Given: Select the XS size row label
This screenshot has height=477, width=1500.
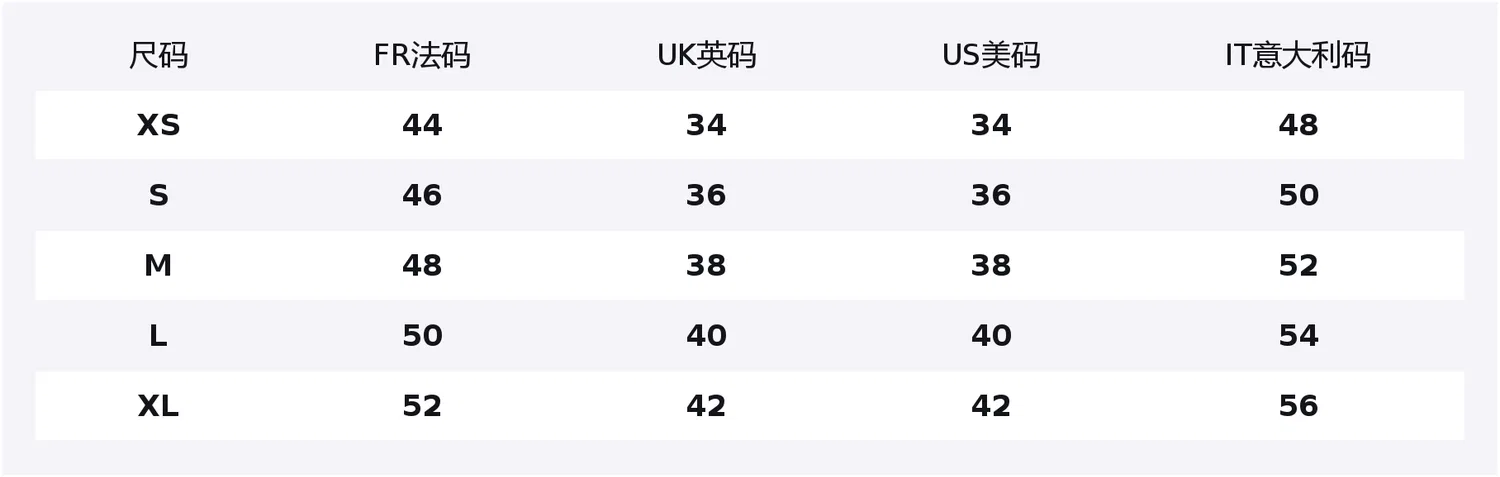Looking at the screenshot, I should 158,125.
